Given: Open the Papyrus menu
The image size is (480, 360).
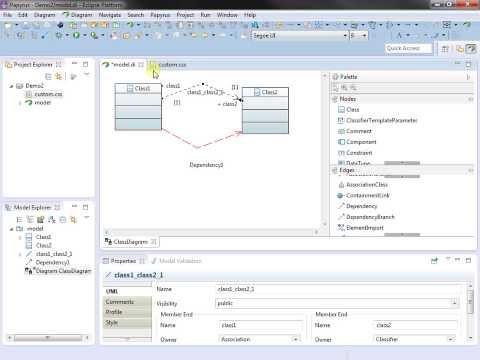Looking at the screenshot, I should (x=160, y=15).
